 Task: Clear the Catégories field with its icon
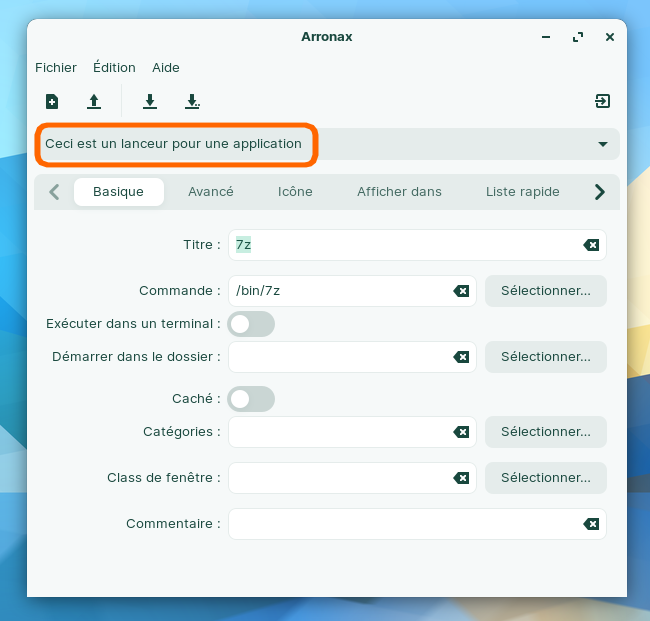pos(461,432)
